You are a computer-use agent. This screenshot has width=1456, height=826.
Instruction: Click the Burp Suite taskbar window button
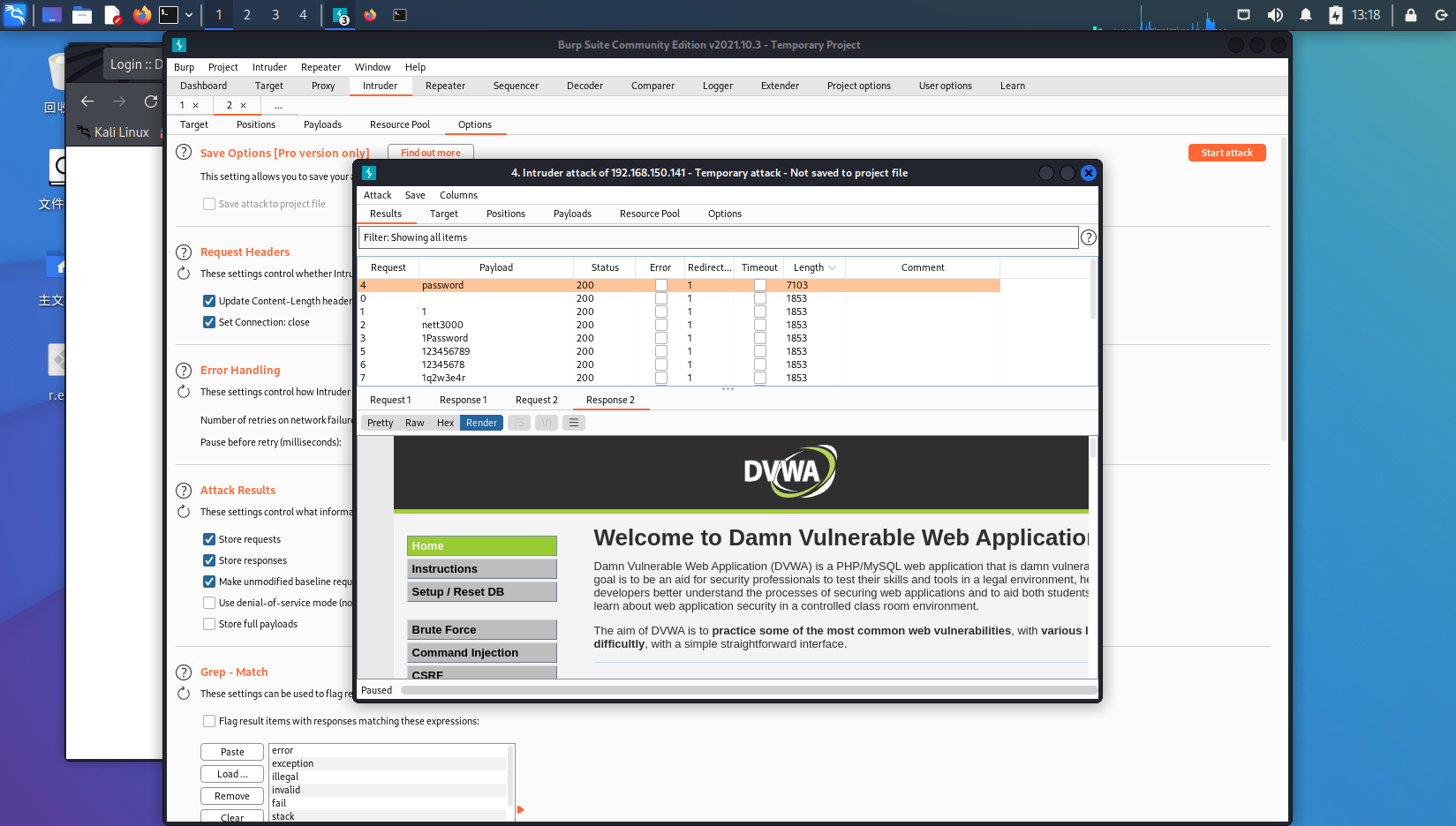(x=341, y=15)
